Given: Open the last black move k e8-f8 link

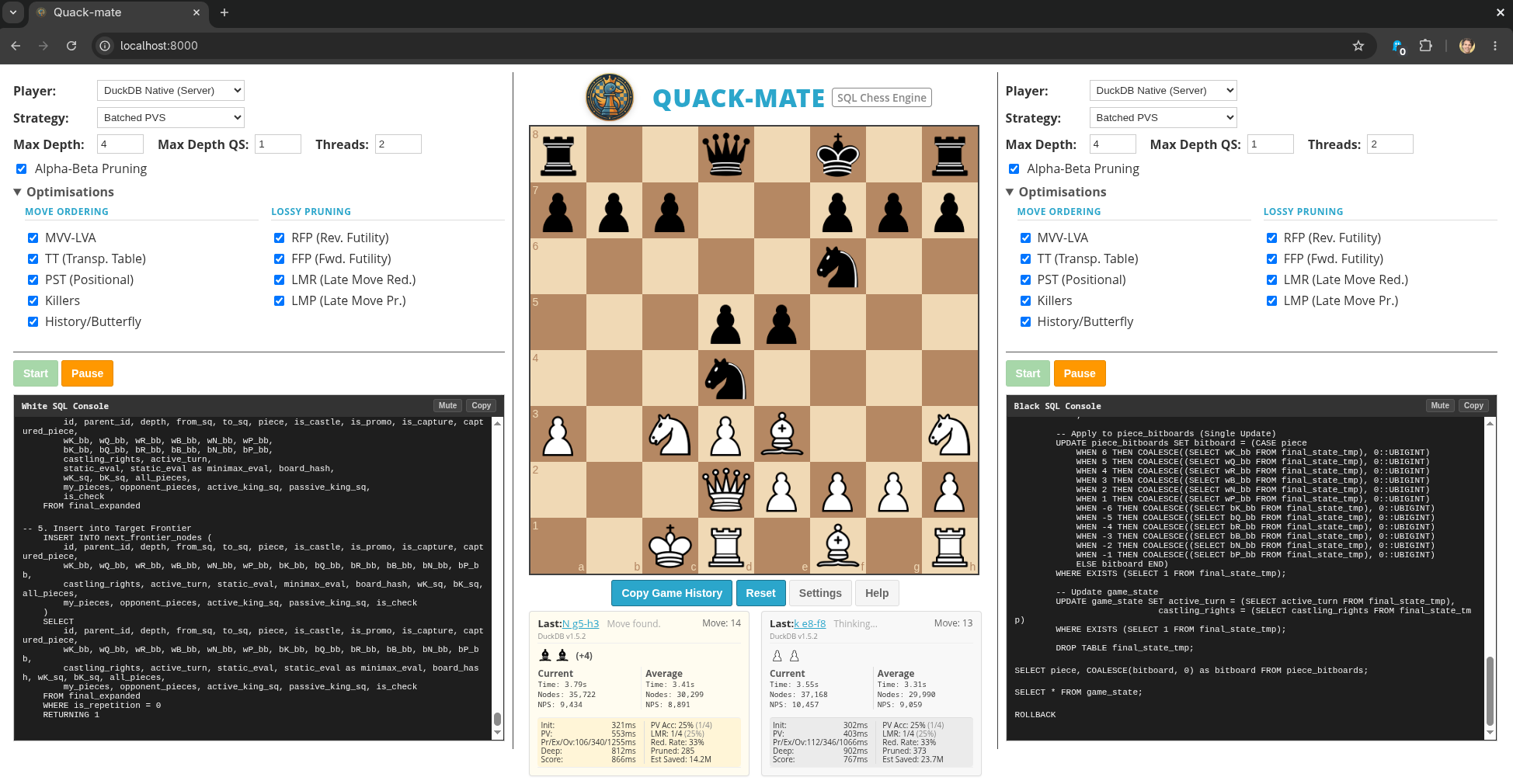Looking at the screenshot, I should click(809, 623).
